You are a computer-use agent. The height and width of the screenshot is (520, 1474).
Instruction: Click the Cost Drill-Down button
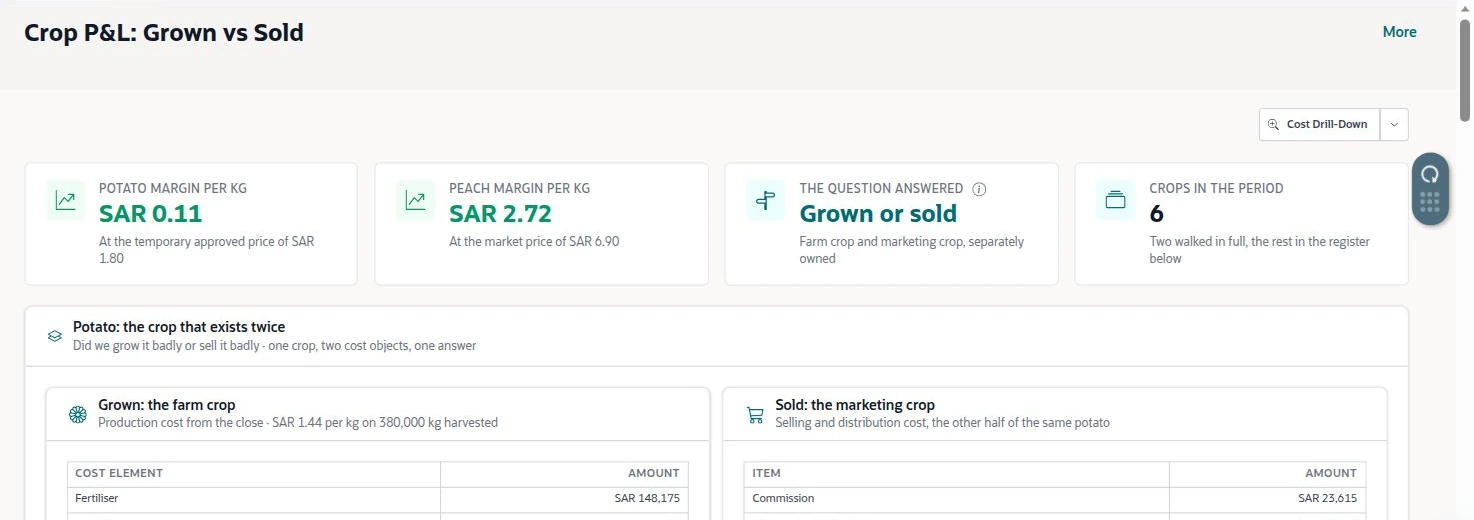(1319, 124)
